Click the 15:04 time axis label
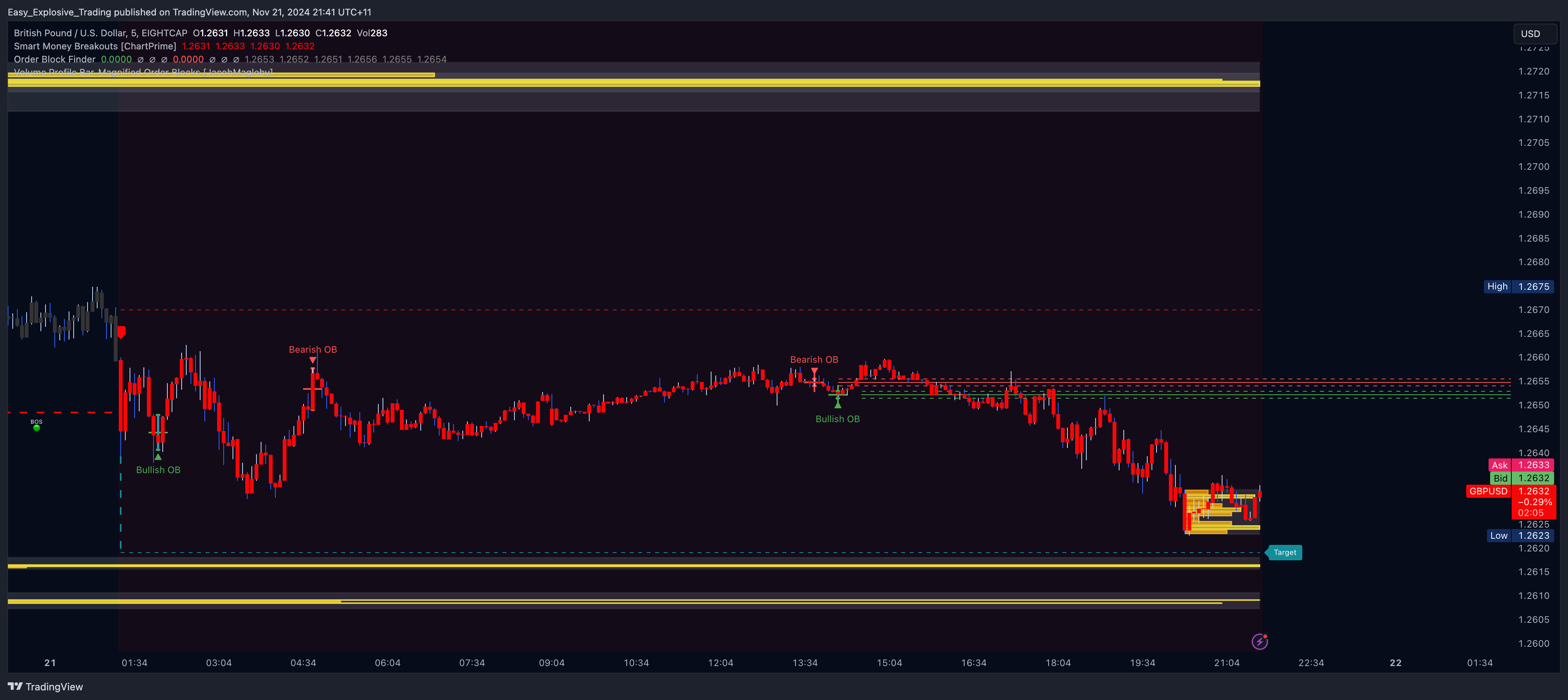 [x=889, y=663]
